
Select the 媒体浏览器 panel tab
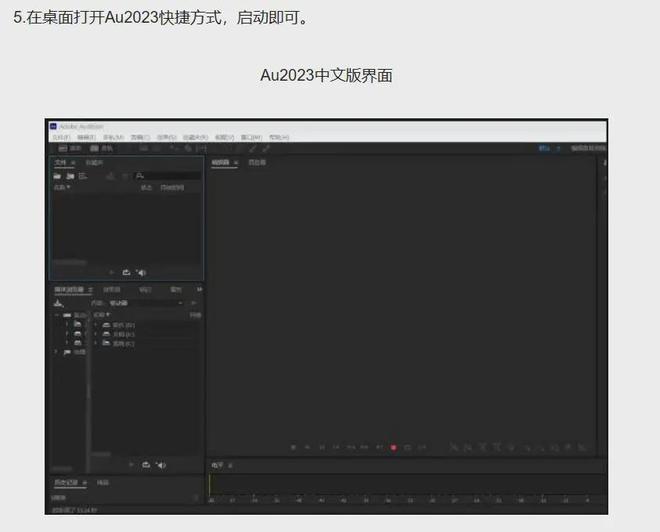coord(69,290)
